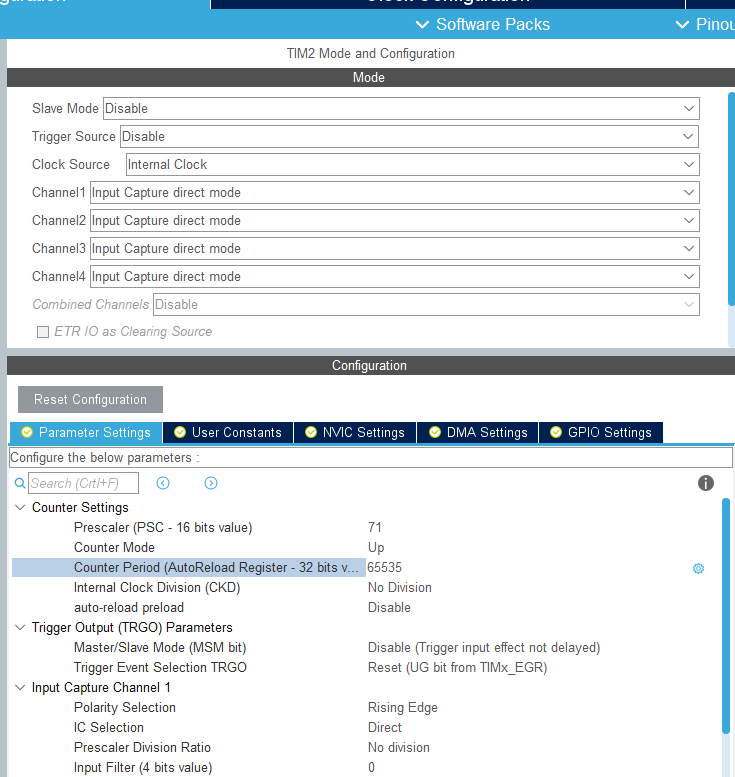Select Prescaler Division Ratio value No division
735x777 pixels.
pos(398,747)
